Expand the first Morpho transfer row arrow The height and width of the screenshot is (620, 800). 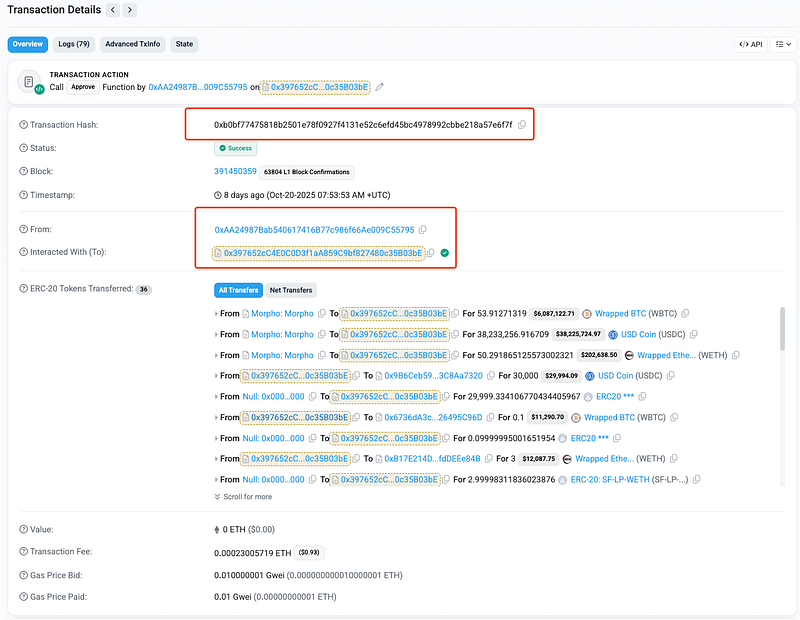(x=217, y=314)
